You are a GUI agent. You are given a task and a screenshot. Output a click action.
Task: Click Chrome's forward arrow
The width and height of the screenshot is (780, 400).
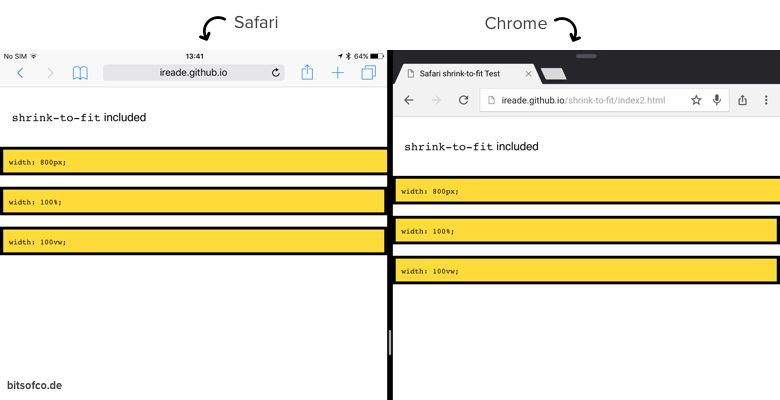pos(436,100)
